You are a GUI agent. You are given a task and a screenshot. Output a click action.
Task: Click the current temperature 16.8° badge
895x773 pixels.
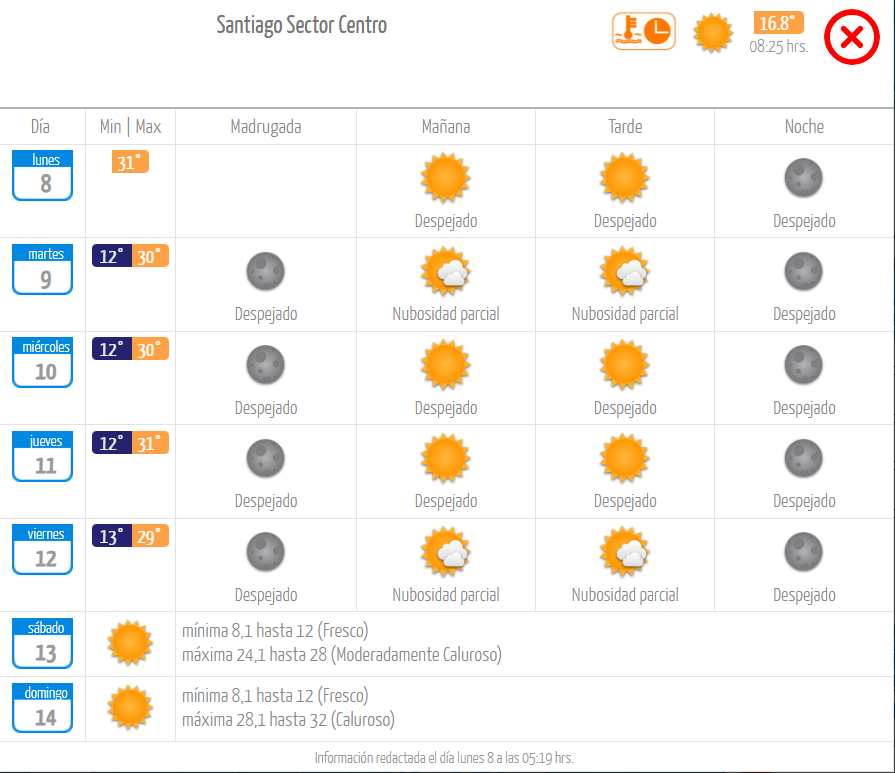(779, 23)
